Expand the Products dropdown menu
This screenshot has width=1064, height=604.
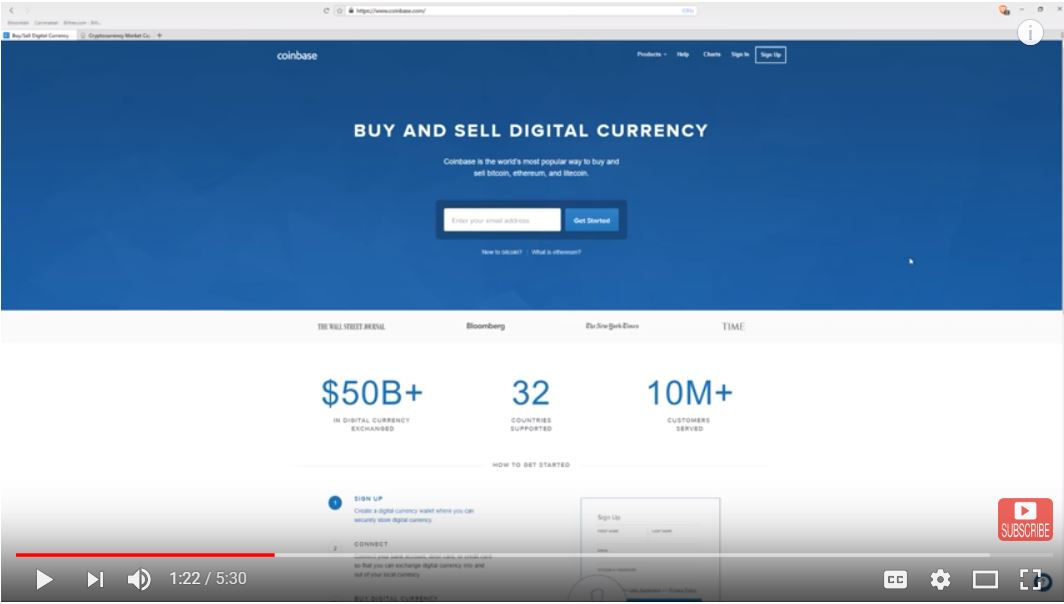651,54
